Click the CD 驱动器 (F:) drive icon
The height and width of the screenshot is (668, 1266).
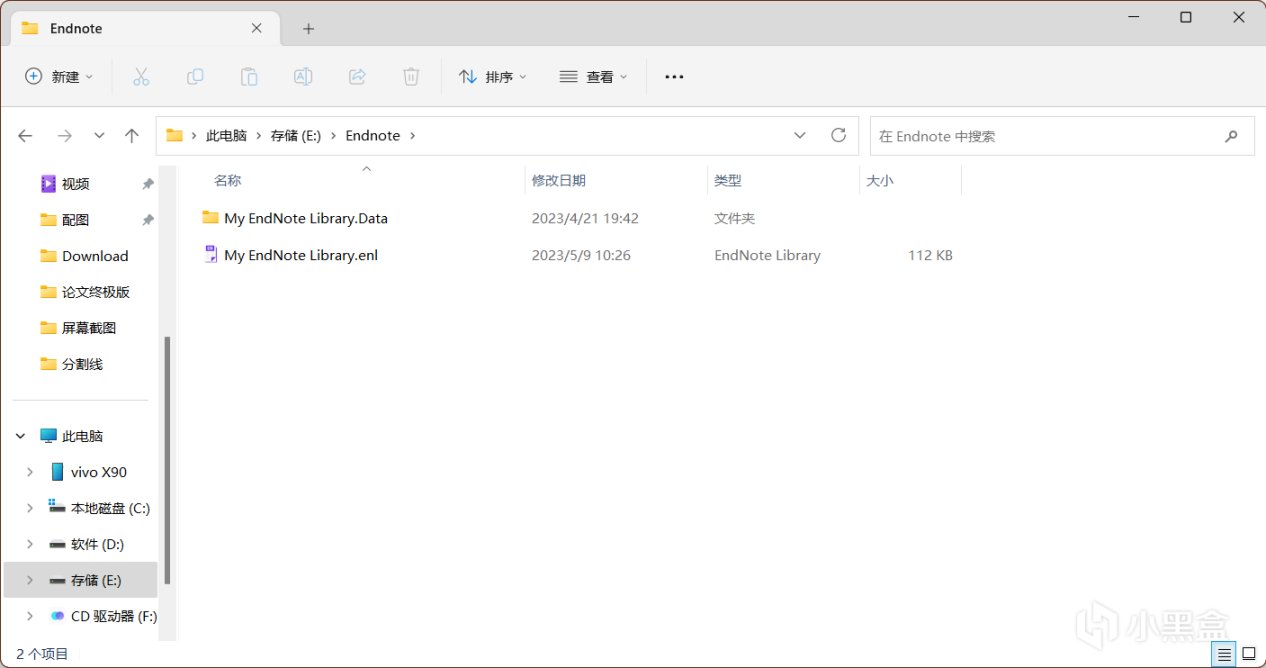(x=57, y=616)
